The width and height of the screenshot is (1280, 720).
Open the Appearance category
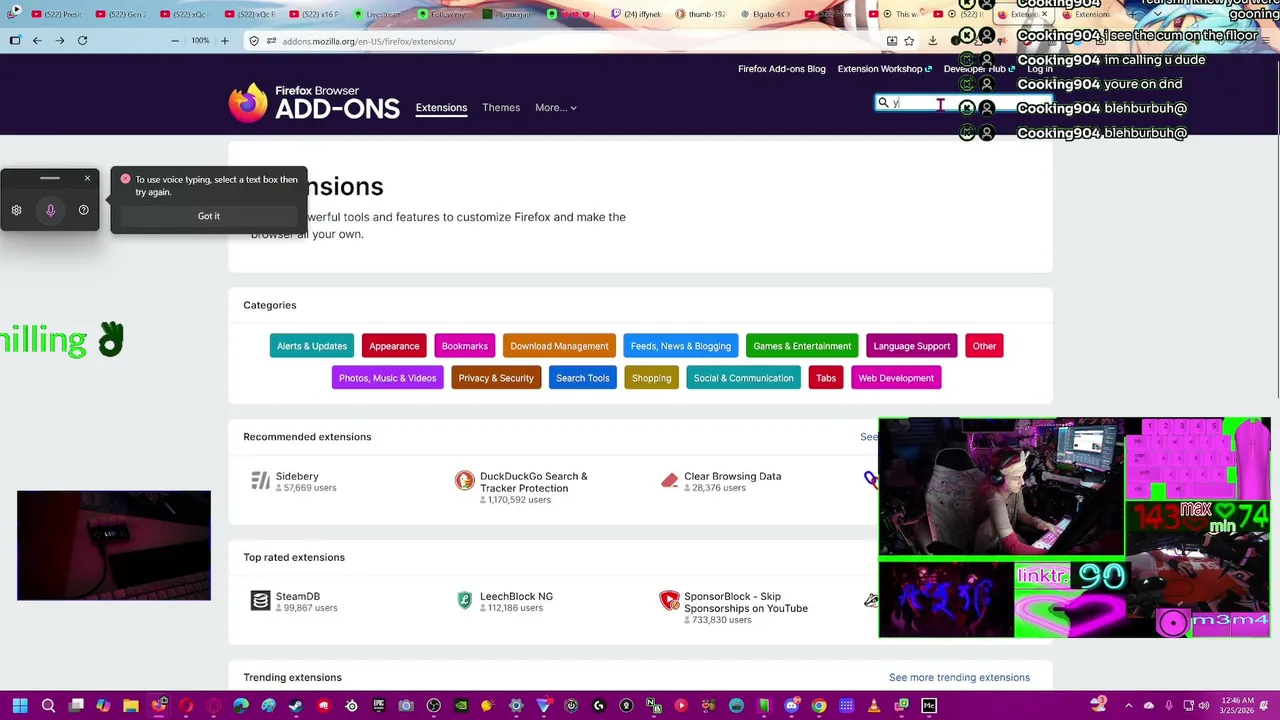[394, 346]
